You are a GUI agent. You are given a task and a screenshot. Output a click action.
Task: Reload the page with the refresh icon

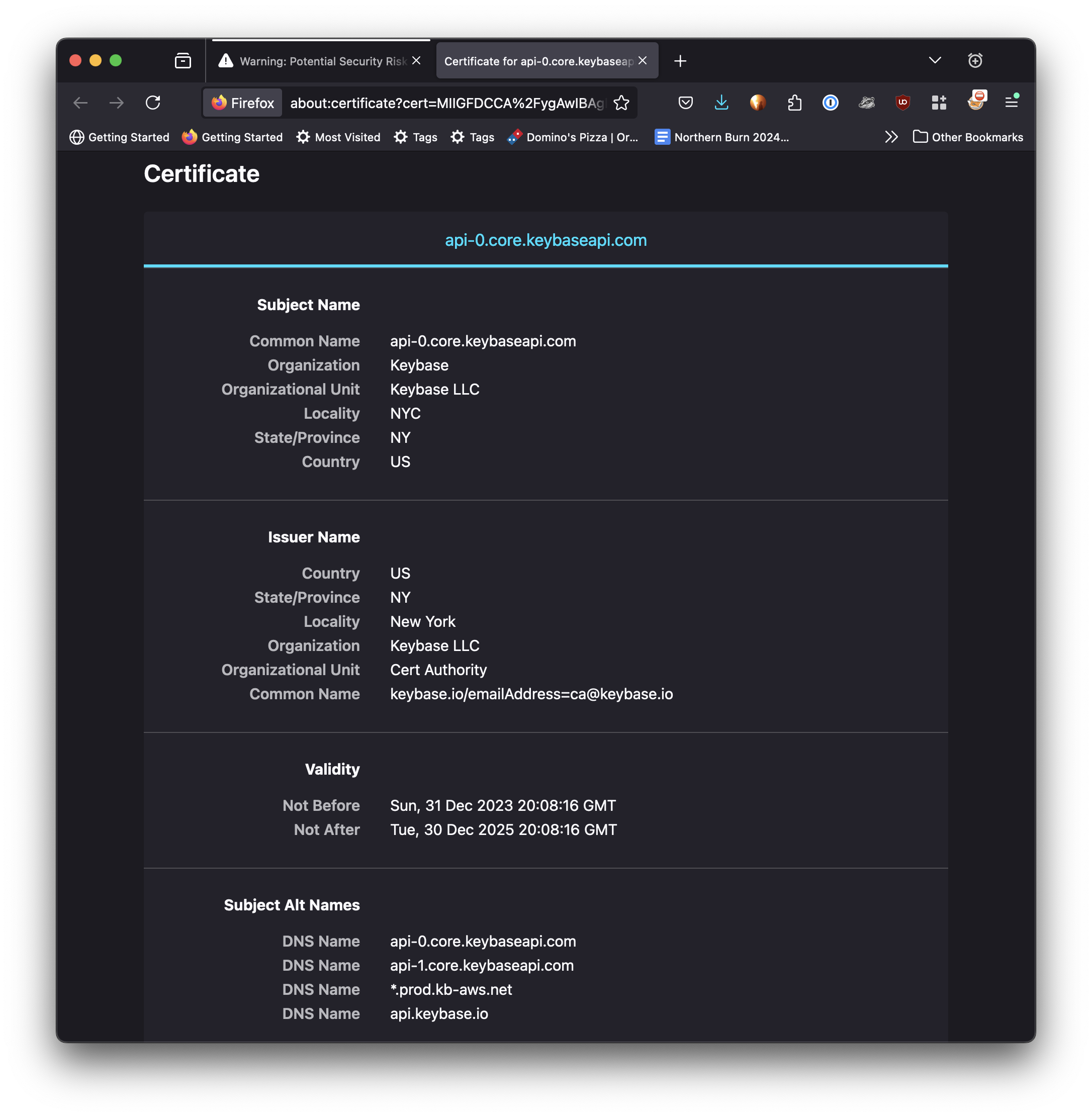[x=152, y=103]
